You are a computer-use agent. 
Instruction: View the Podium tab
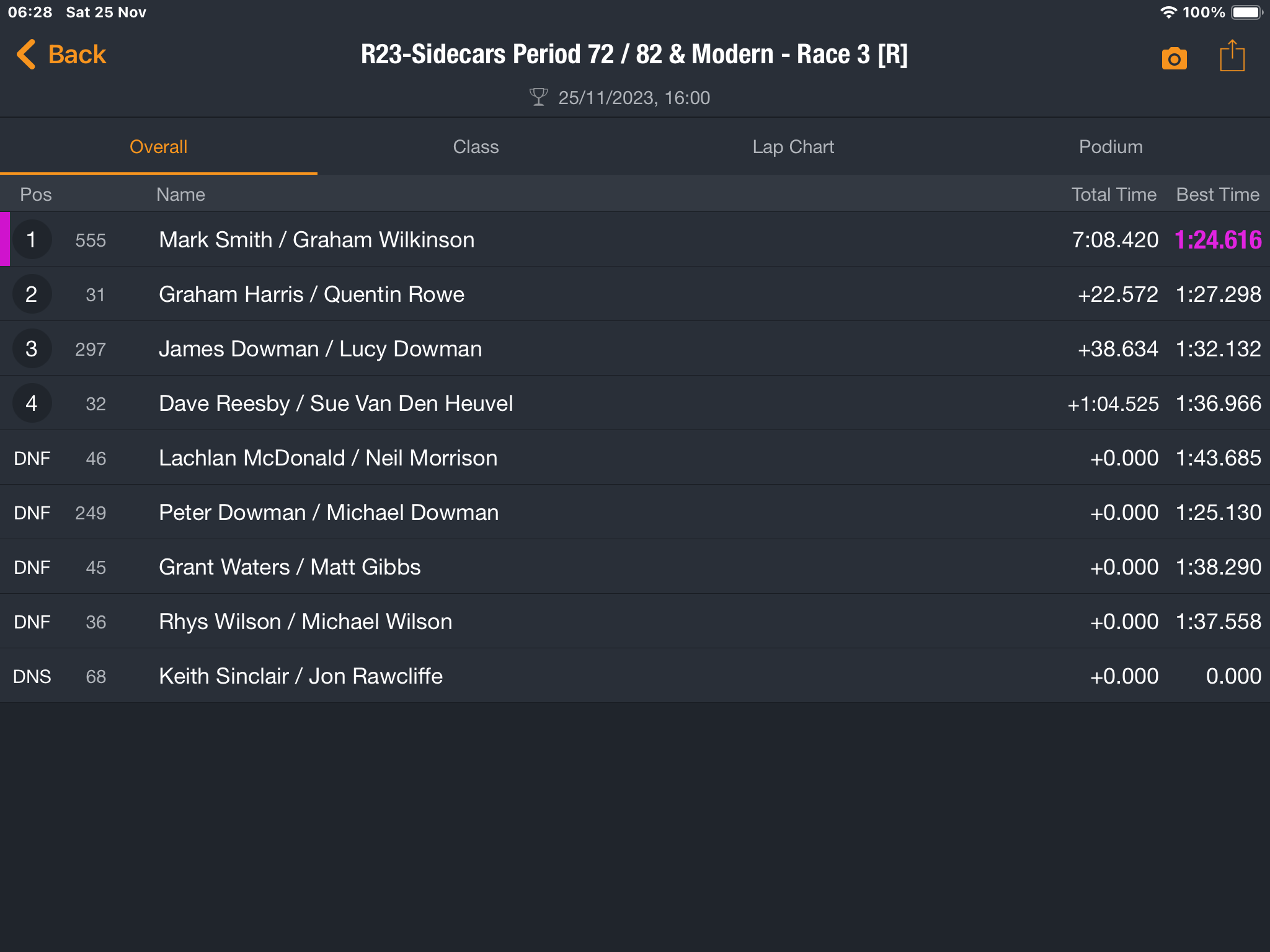pos(1111,147)
